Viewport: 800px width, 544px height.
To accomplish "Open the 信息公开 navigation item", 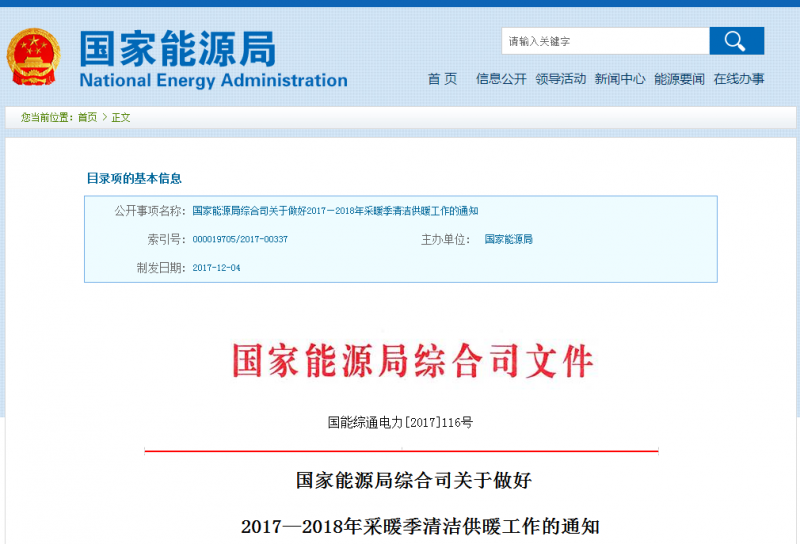I will [x=501, y=79].
